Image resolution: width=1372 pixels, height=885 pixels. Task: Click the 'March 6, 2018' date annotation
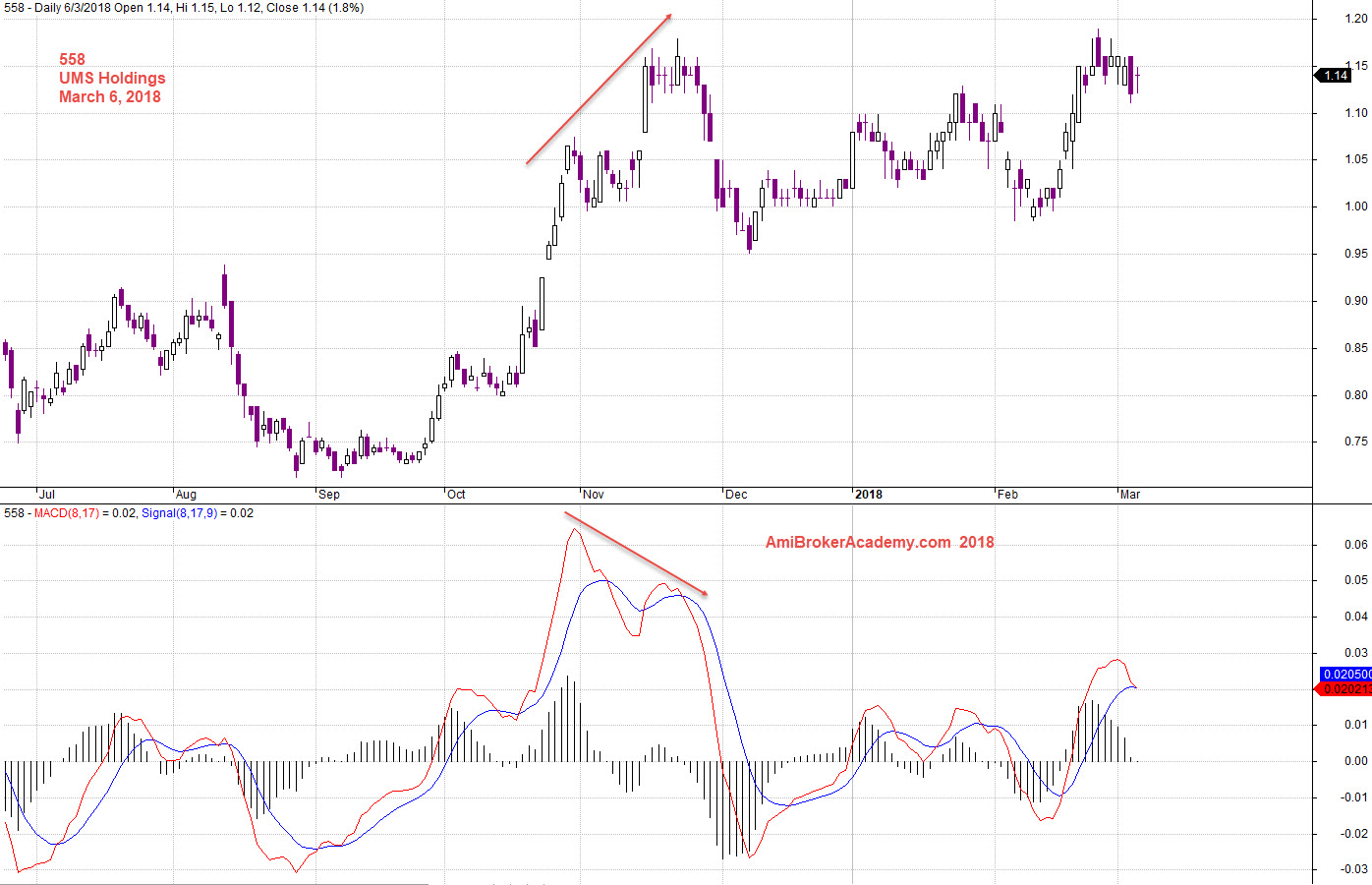coord(110,96)
